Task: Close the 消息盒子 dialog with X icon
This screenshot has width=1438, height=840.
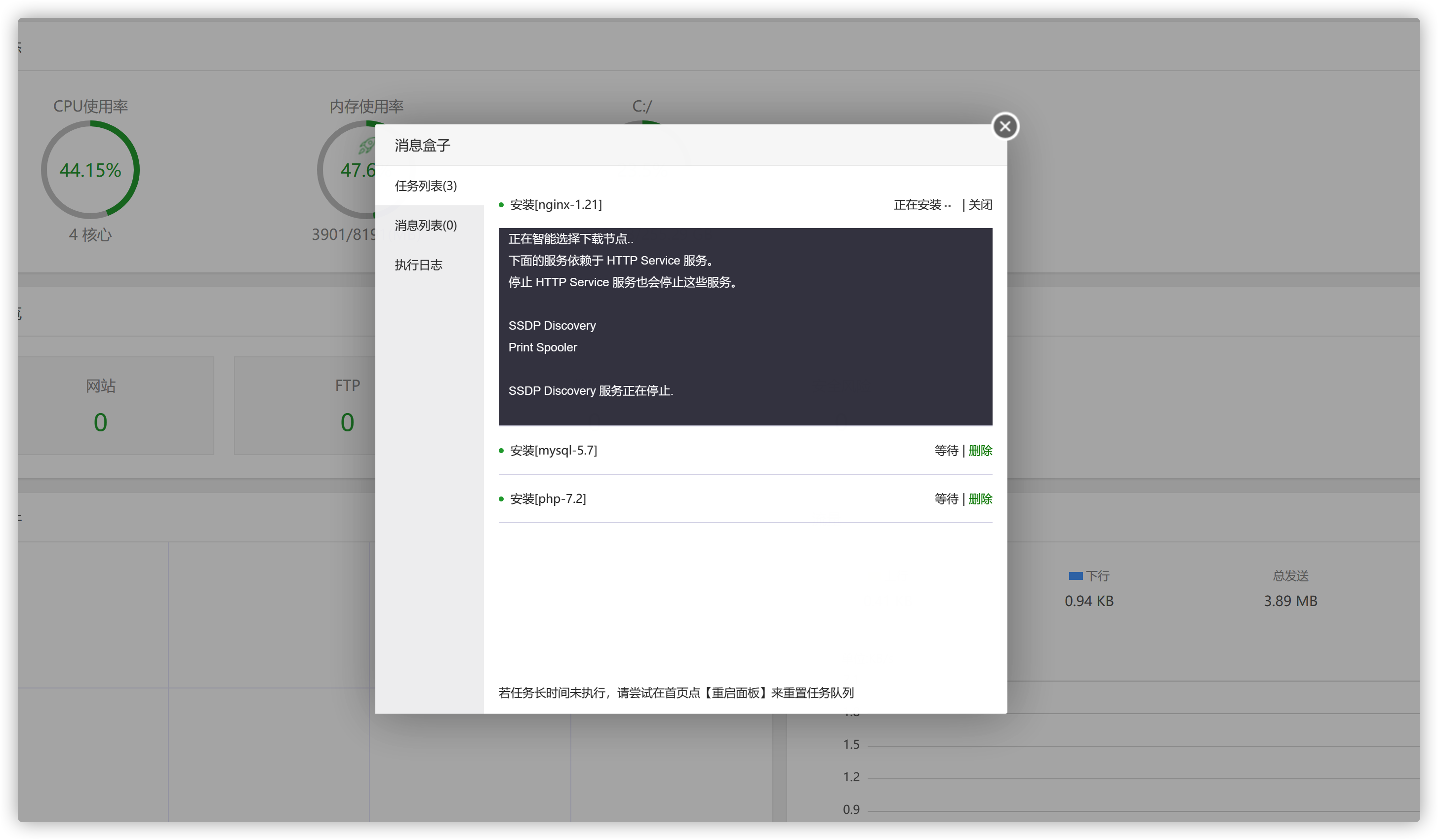Action: click(x=1005, y=126)
